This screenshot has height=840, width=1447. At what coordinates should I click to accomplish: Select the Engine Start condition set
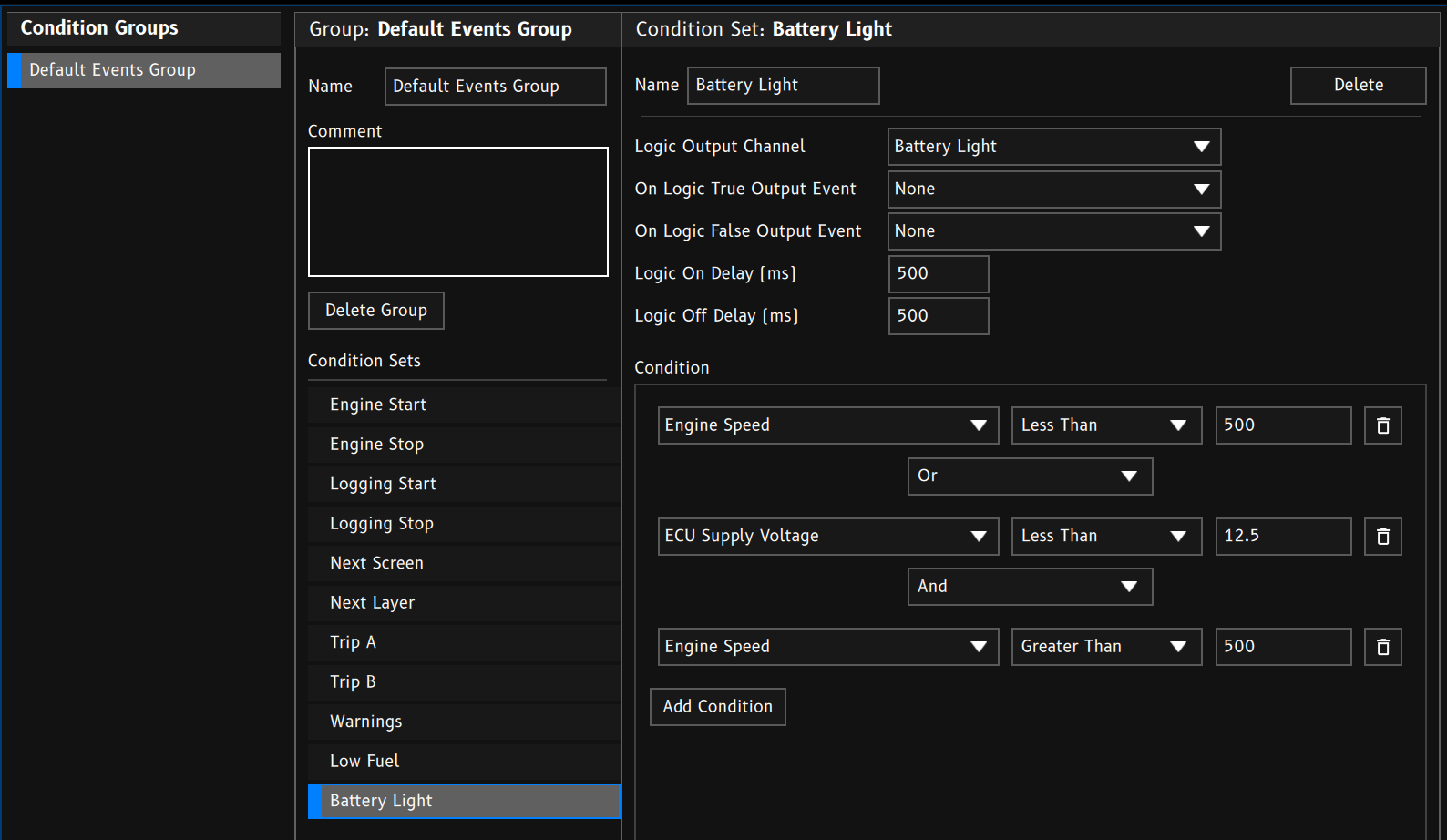click(464, 405)
